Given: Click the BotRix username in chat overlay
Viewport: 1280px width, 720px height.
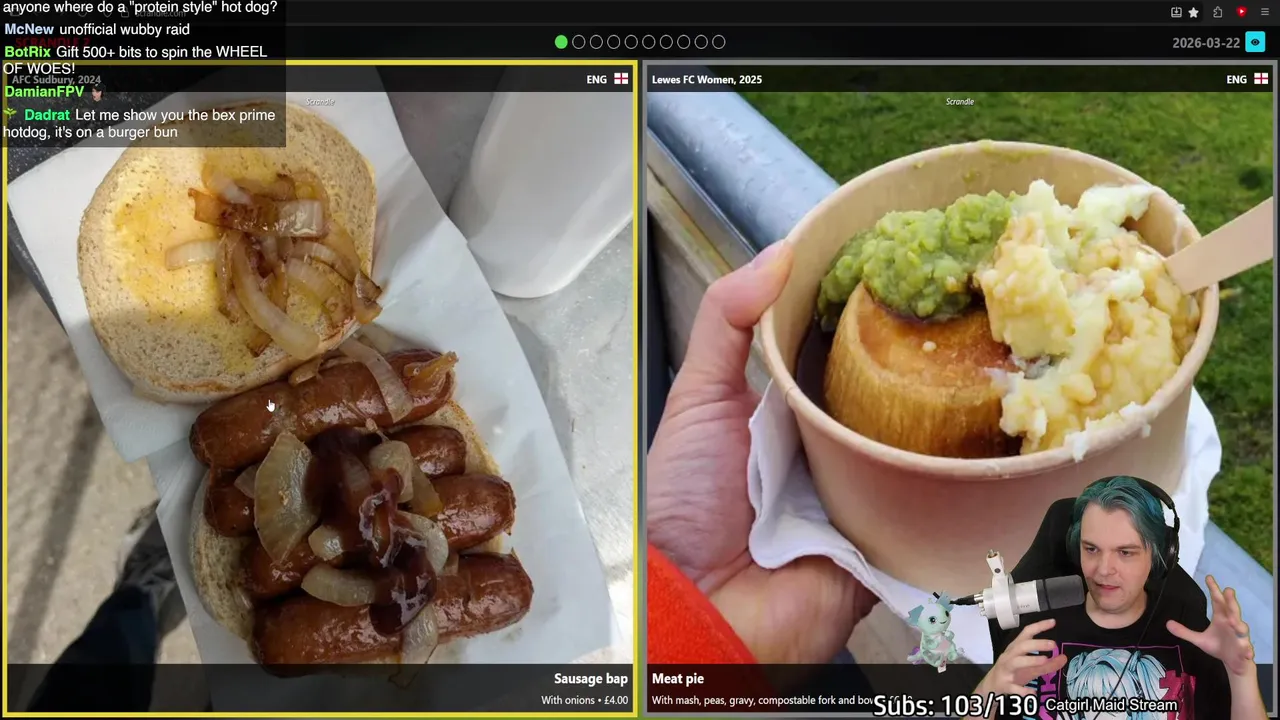Looking at the screenshot, I should pos(27,52).
